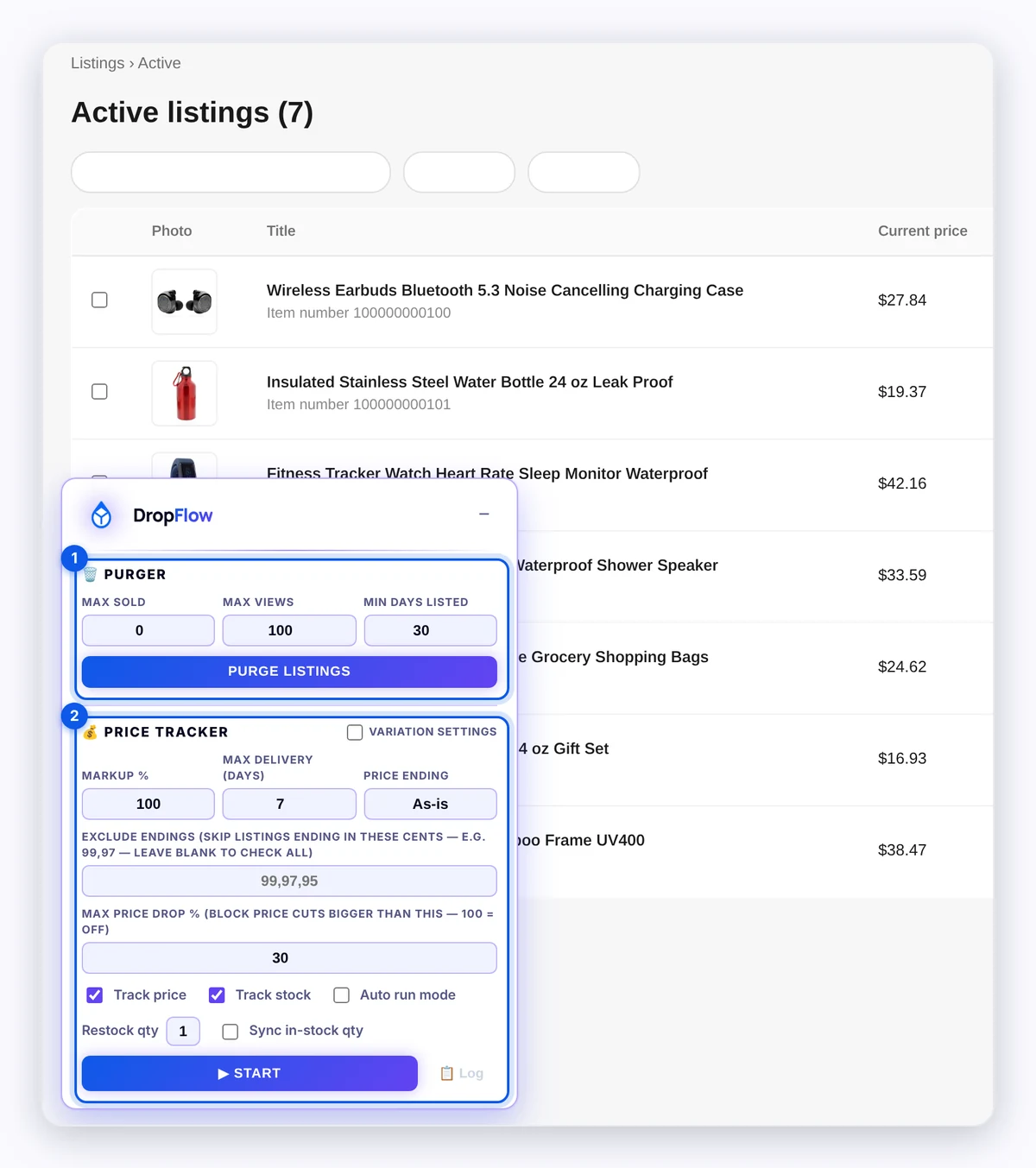Click the Price Tracker money bag icon
1036x1168 pixels.
point(90,732)
